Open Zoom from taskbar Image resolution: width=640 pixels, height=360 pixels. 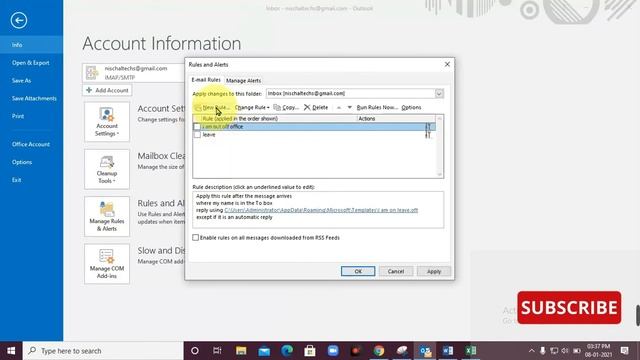pyautogui.click(x=333, y=351)
